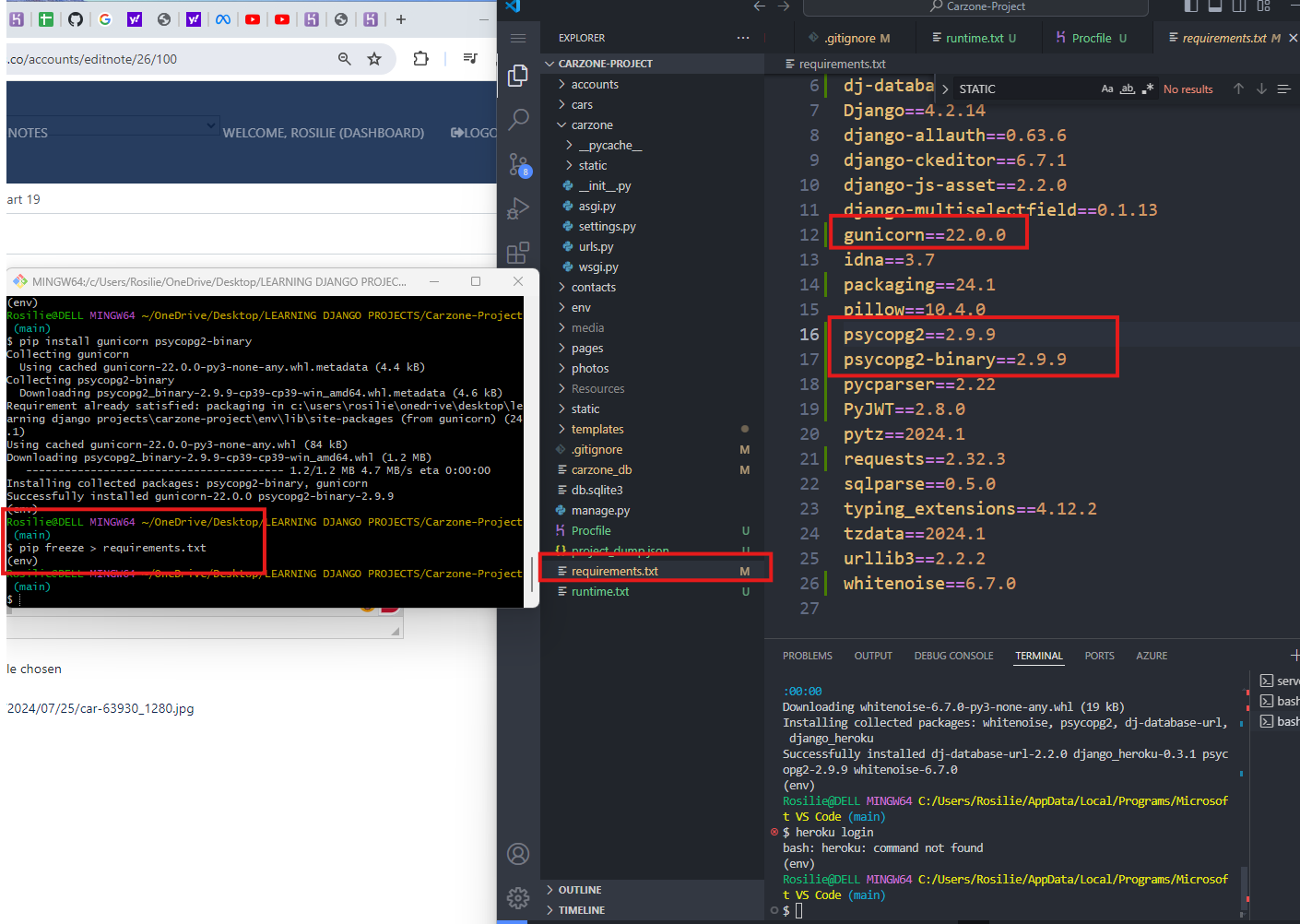Close the requirements.txt editor tab

pyautogui.click(x=1293, y=38)
